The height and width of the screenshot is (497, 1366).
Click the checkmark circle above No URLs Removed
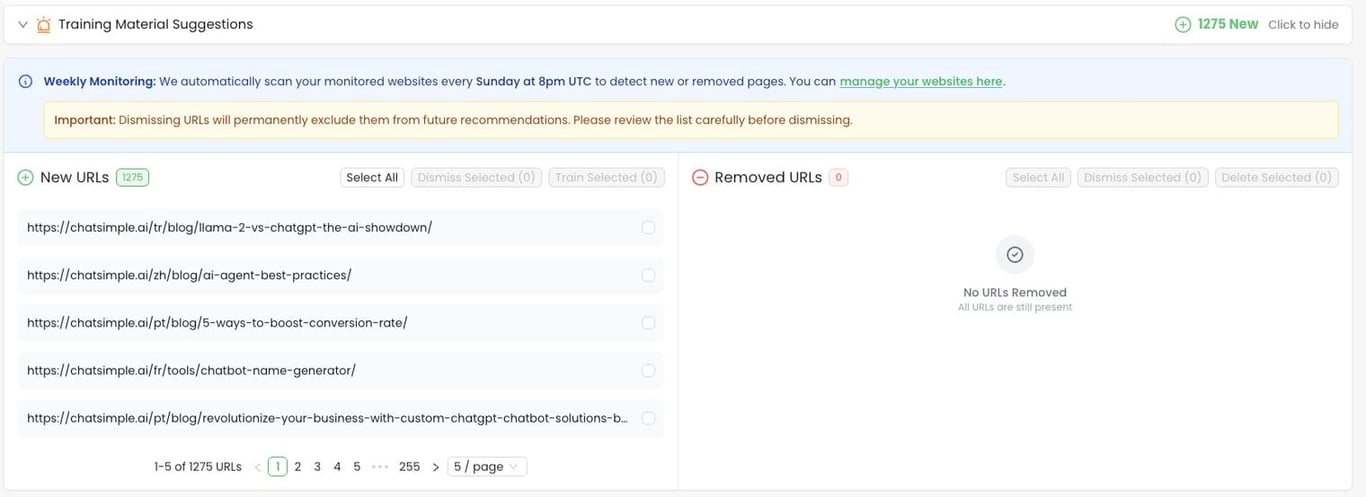pos(1015,255)
